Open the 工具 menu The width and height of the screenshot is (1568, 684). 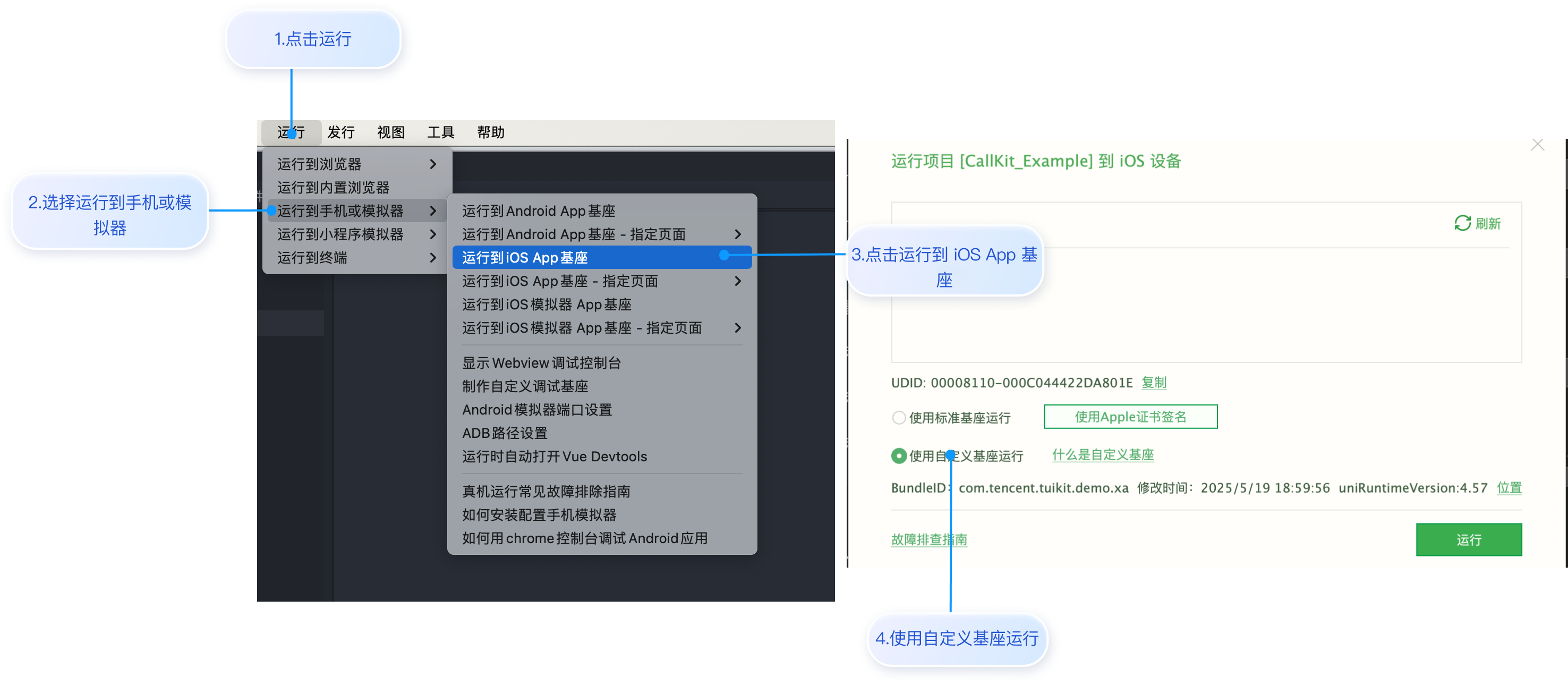[x=441, y=132]
